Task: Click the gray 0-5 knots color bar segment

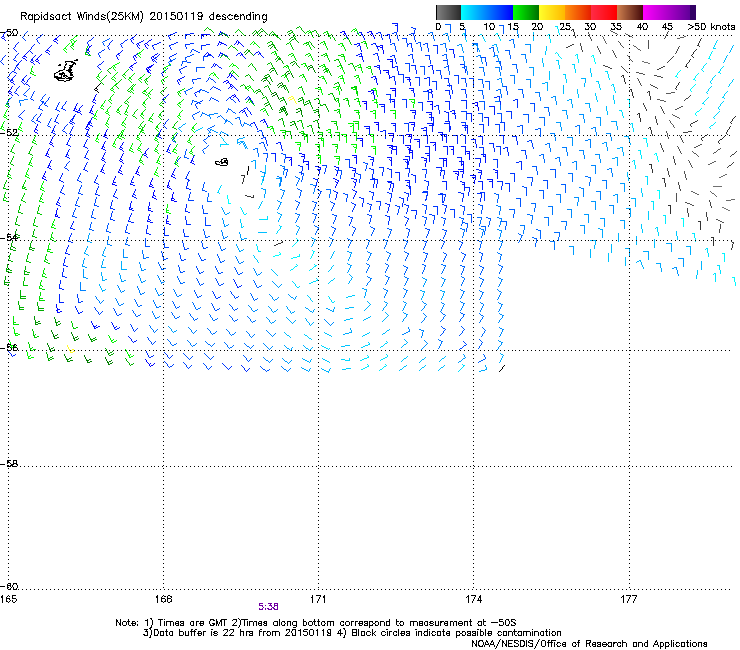Action: [x=448, y=12]
